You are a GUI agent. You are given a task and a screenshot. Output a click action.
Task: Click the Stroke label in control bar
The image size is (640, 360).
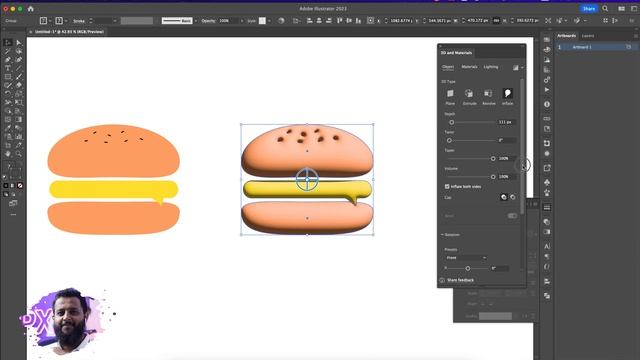[79, 21]
